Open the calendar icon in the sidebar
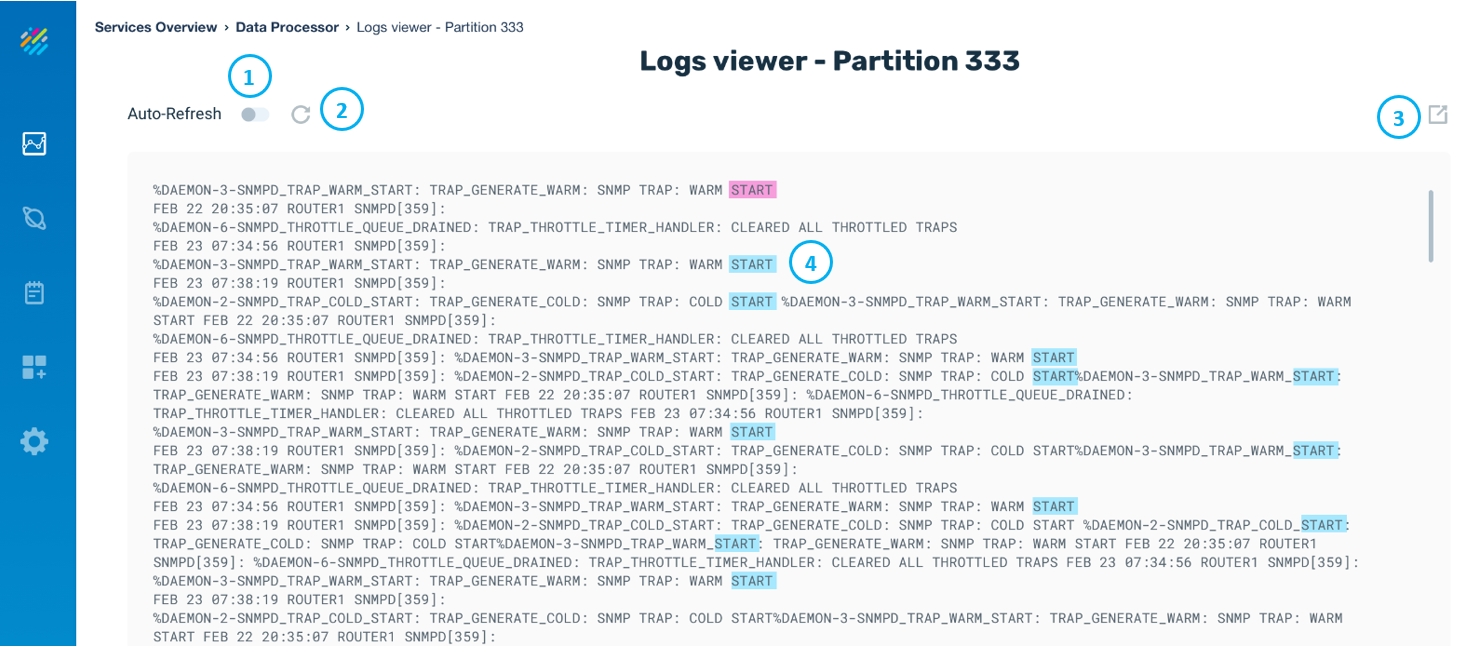1466x652 pixels. 34,293
